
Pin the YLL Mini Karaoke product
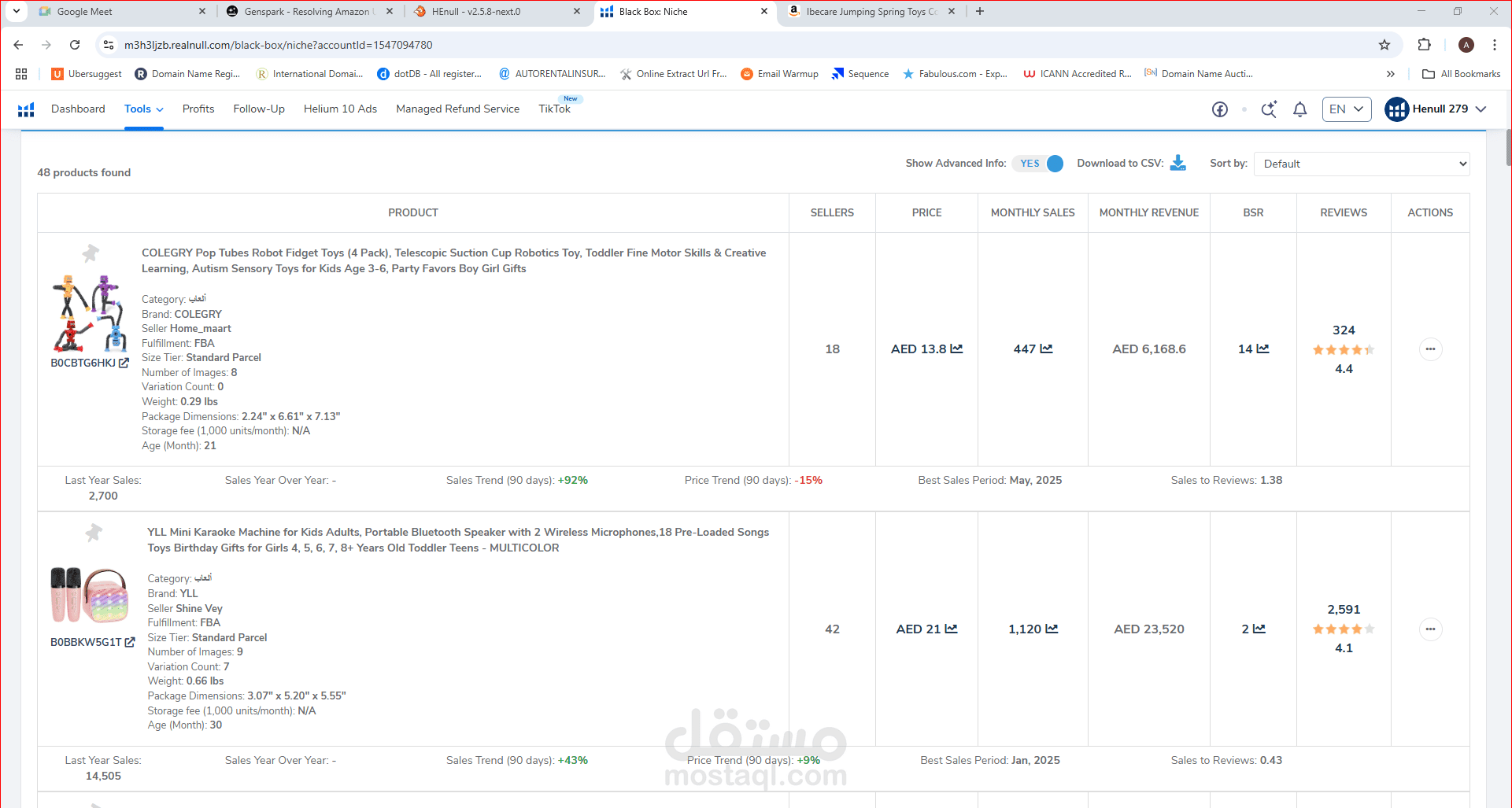[x=94, y=533]
